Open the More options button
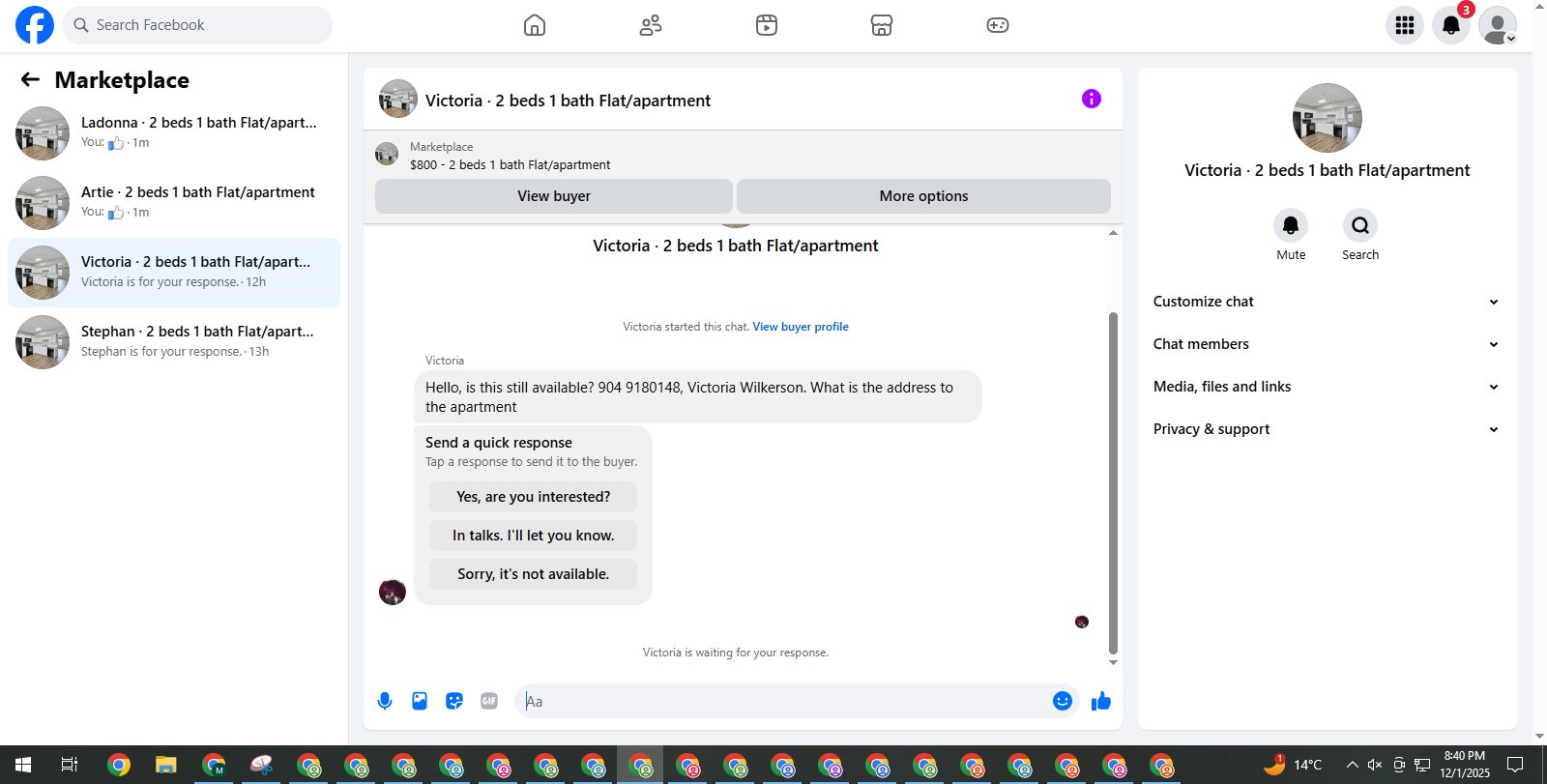The width and height of the screenshot is (1547, 784). (923, 196)
